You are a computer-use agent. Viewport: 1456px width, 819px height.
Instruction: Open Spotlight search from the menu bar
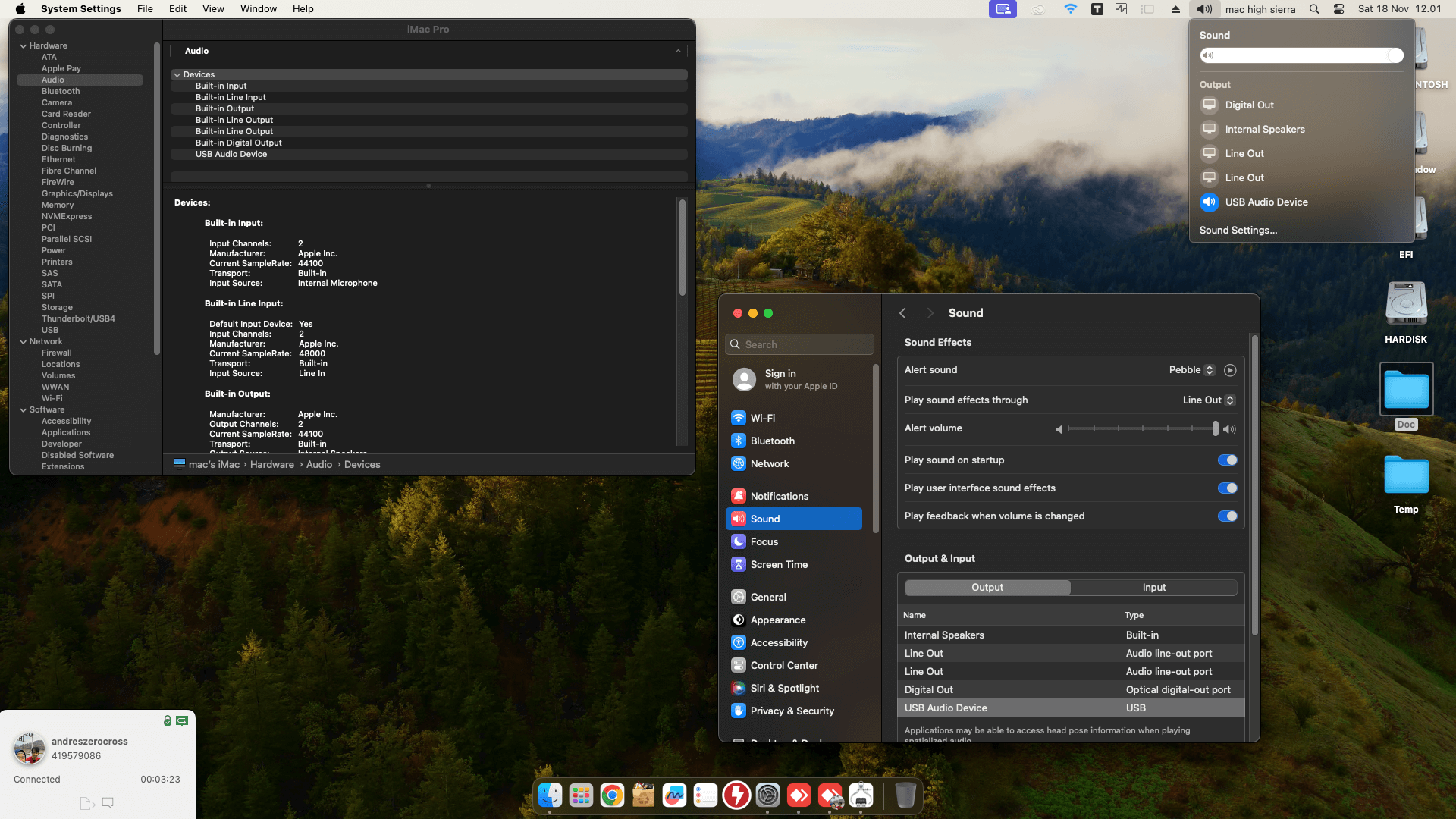[1314, 9]
